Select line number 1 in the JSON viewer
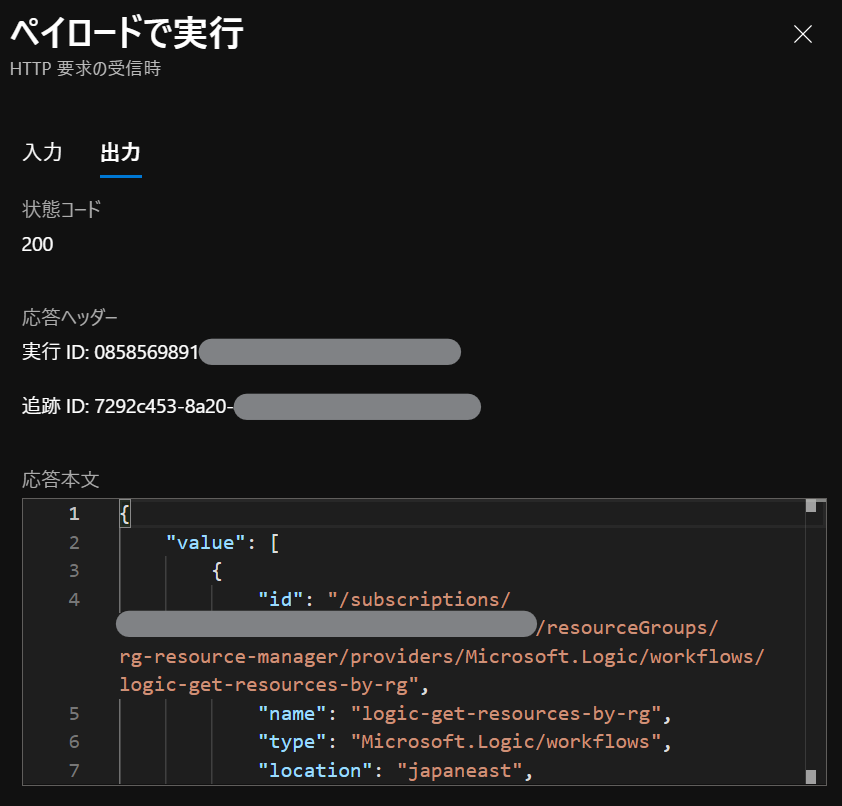 (74, 513)
